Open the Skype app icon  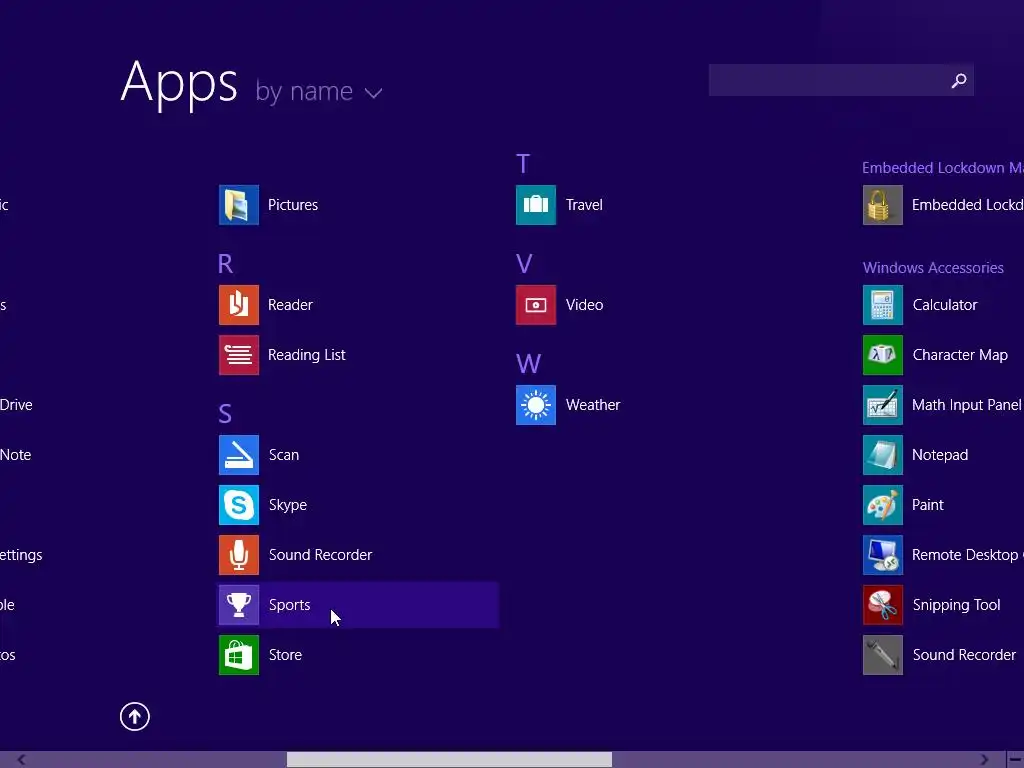point(238,505)
